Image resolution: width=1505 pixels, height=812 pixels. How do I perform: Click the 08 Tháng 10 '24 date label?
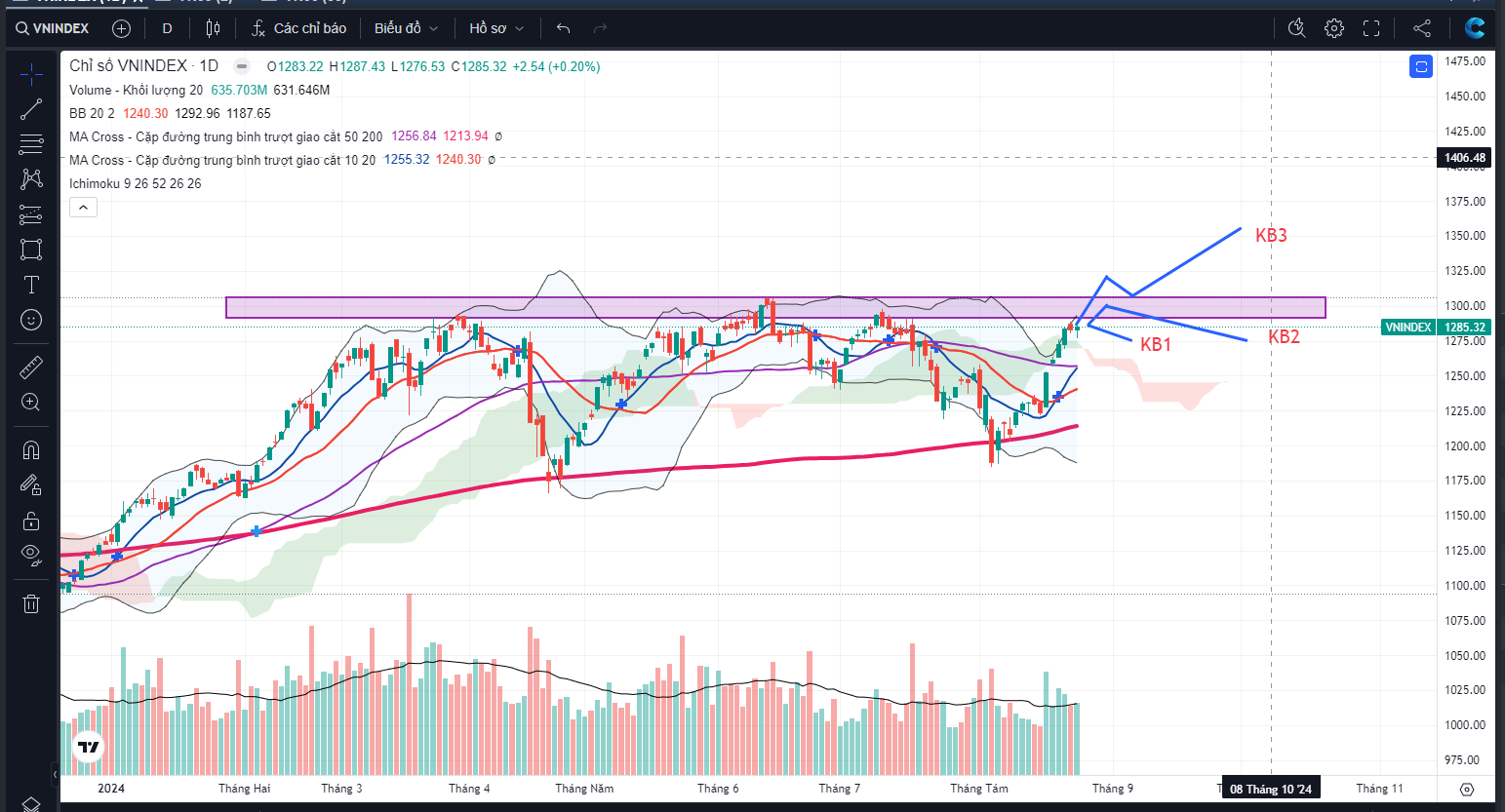[x=1271, y=789]
